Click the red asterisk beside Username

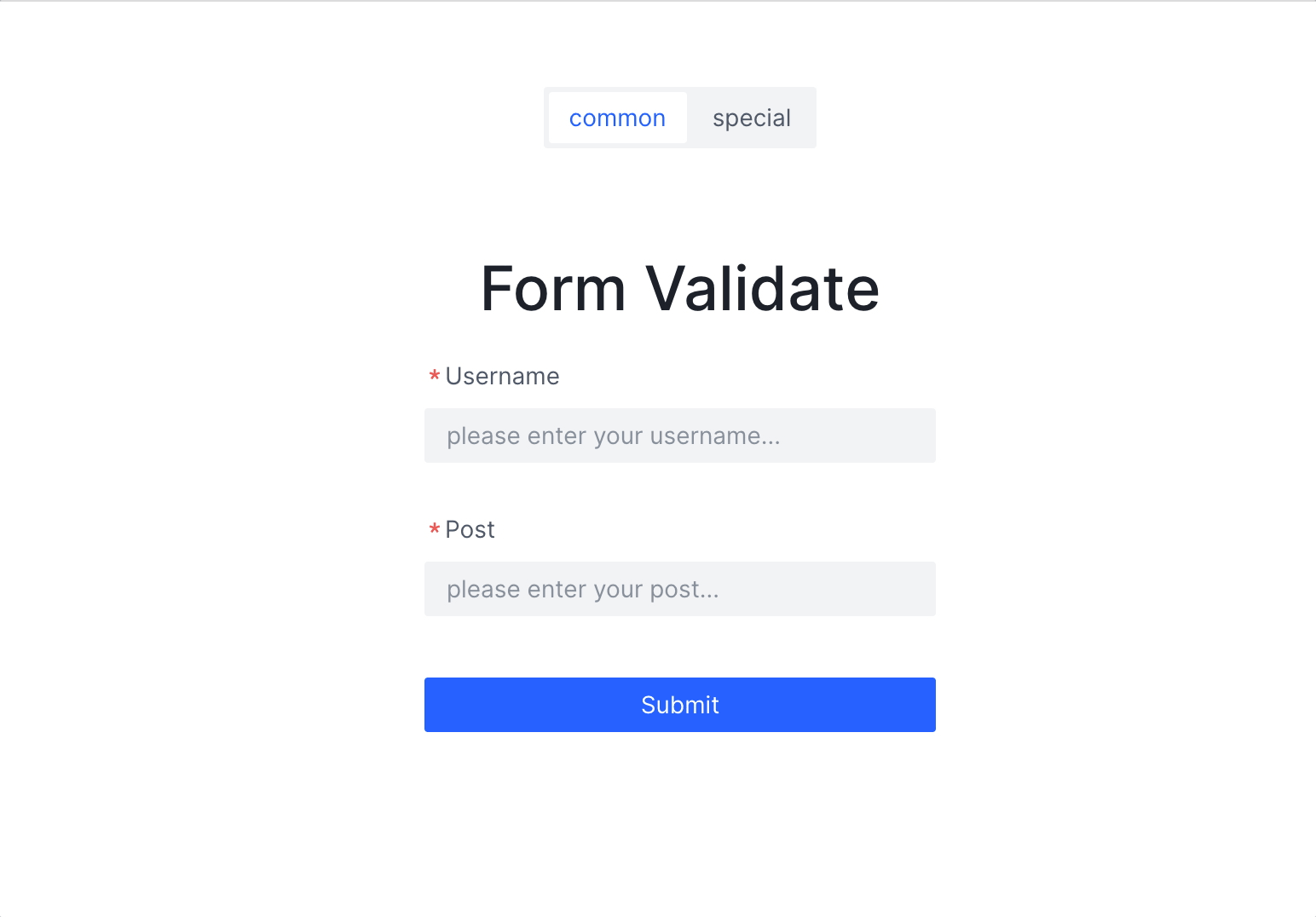pos(434,376)
